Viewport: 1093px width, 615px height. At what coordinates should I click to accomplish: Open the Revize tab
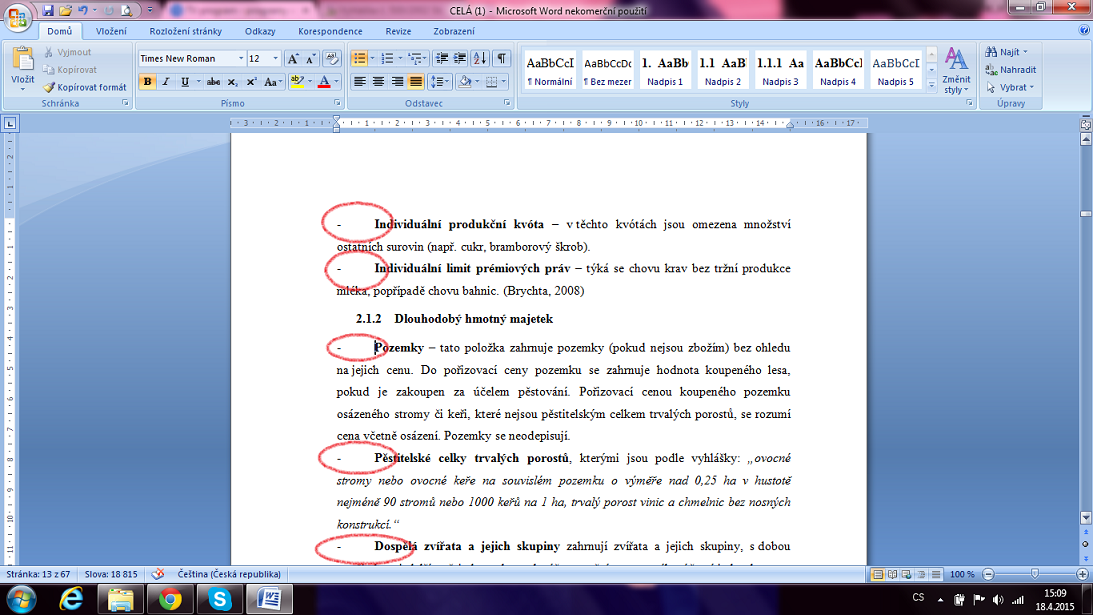click(398, 31)
